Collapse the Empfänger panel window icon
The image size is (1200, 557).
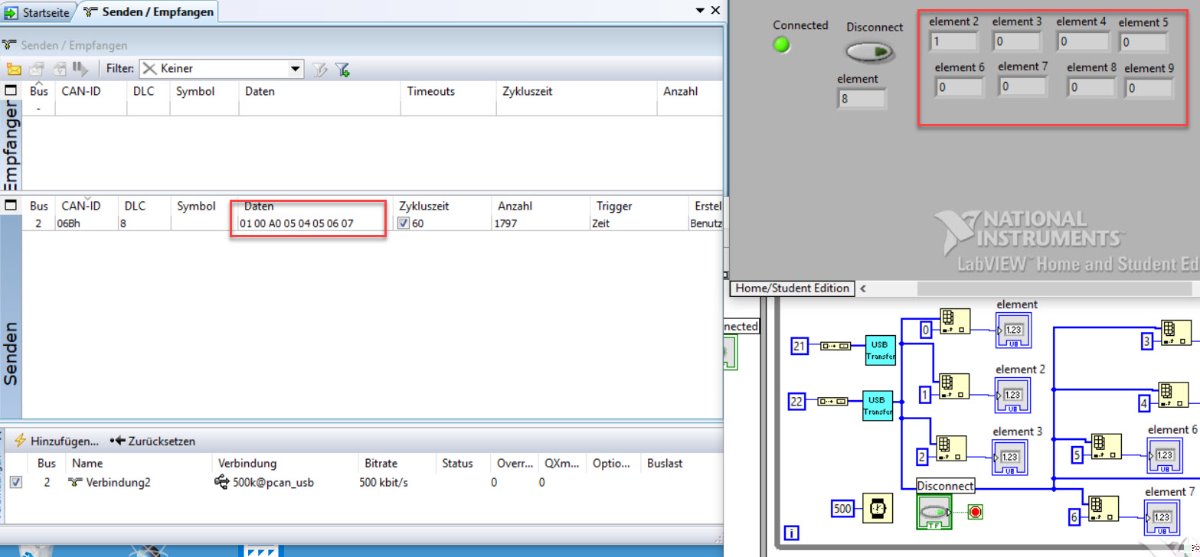click(x=11, y=91)
